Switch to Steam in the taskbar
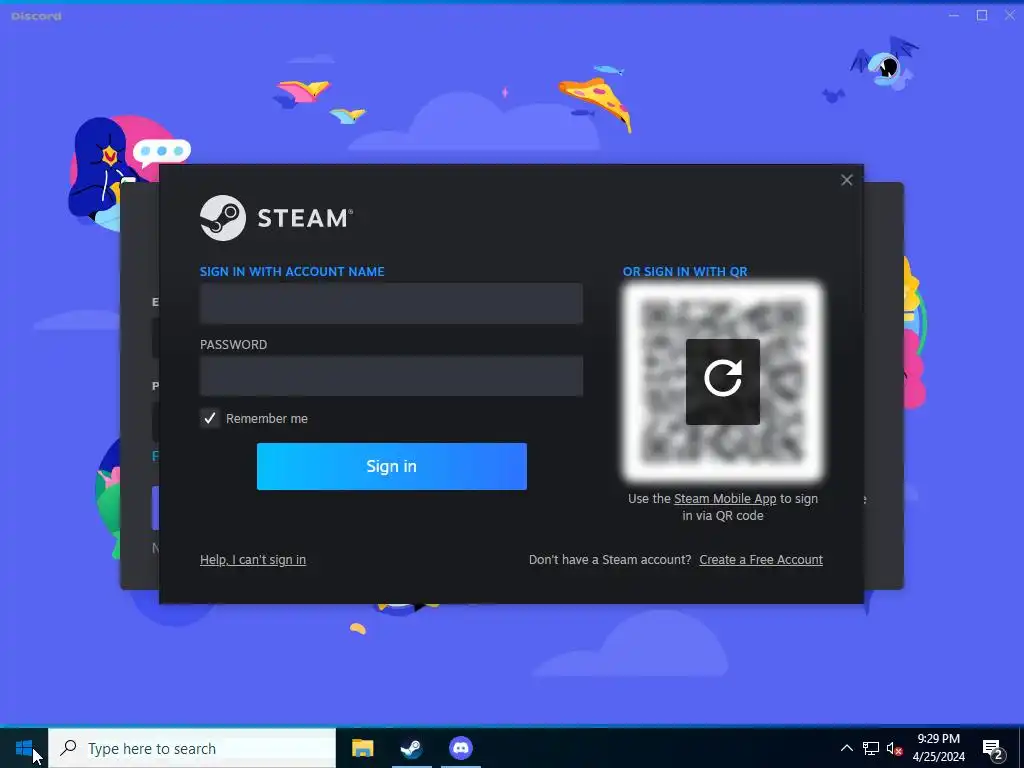Image resolution: width=1024 pixels, height=768 pixels. [x=411, y=748]
